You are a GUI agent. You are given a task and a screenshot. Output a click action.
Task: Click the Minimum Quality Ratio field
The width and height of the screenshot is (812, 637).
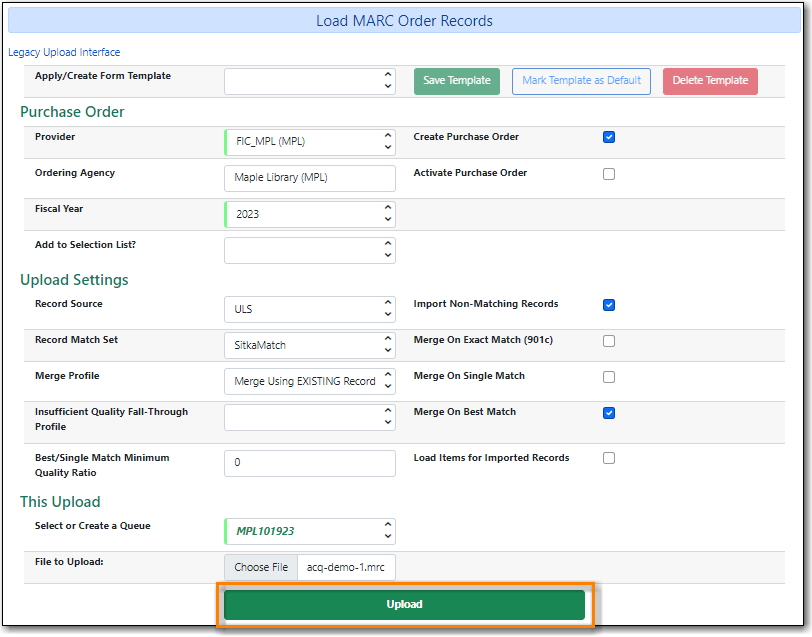(309, 463)
